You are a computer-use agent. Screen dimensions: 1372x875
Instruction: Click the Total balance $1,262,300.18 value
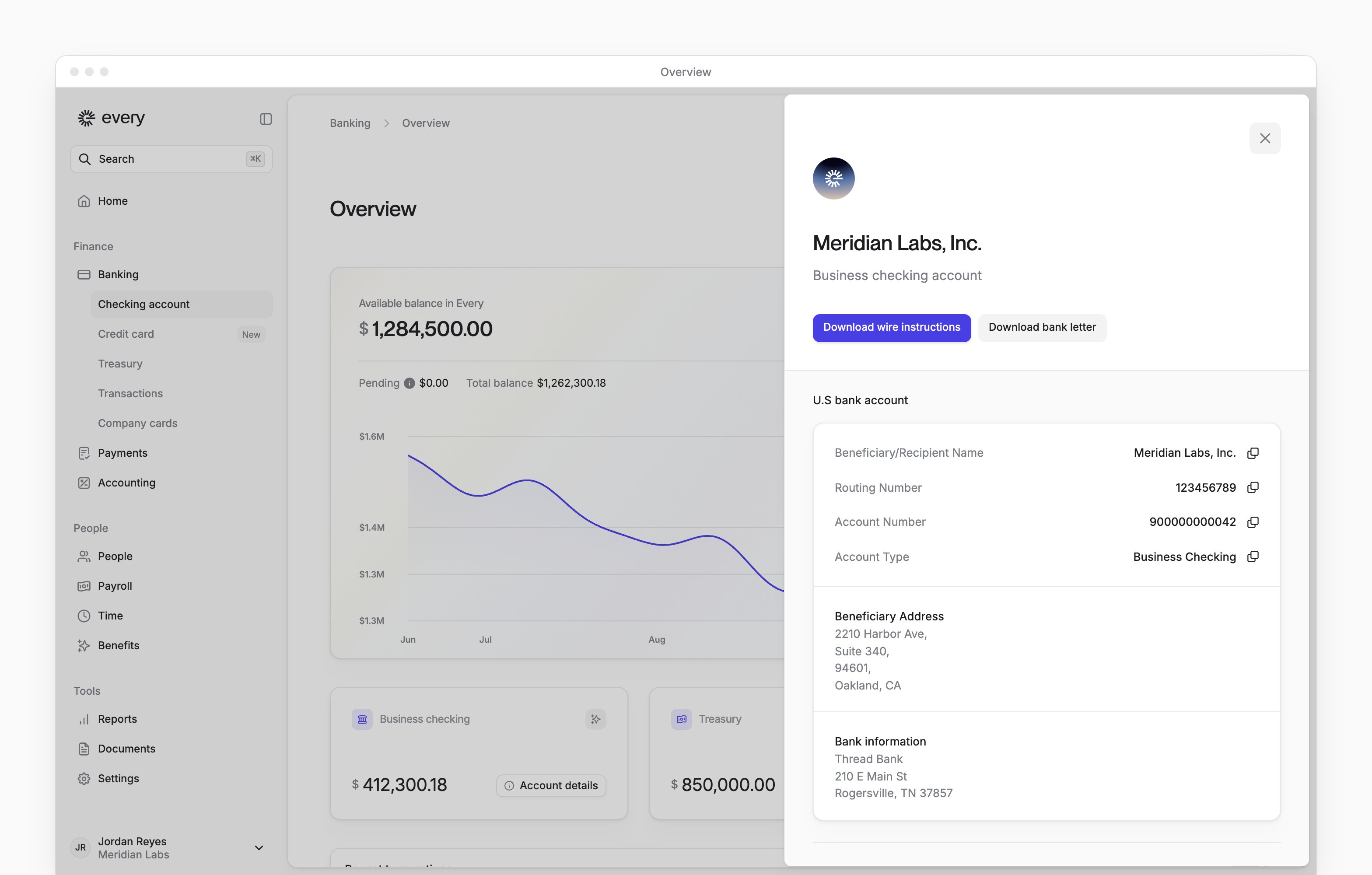pos(571,383)
